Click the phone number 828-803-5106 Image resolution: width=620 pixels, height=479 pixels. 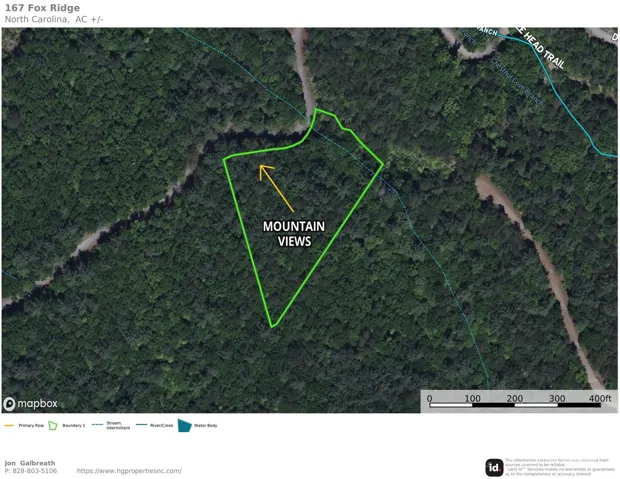pos(35,471)
